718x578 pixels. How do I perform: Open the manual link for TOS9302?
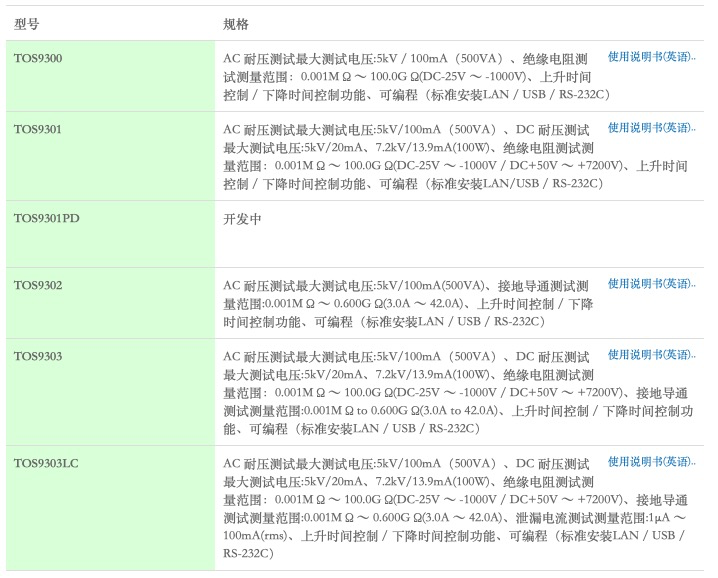click(651, 284)
